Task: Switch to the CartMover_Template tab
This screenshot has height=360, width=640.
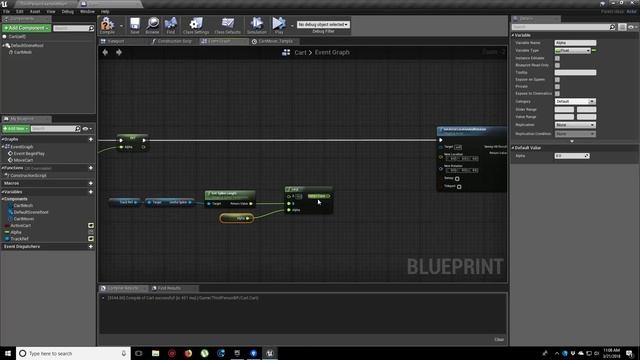Action: click(x=275, y=41)
